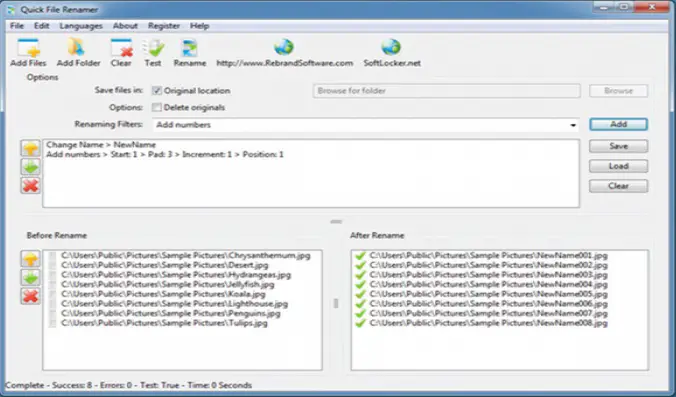Select Desert.jpg in Before Rename list
676x397 pixels.
165,265
